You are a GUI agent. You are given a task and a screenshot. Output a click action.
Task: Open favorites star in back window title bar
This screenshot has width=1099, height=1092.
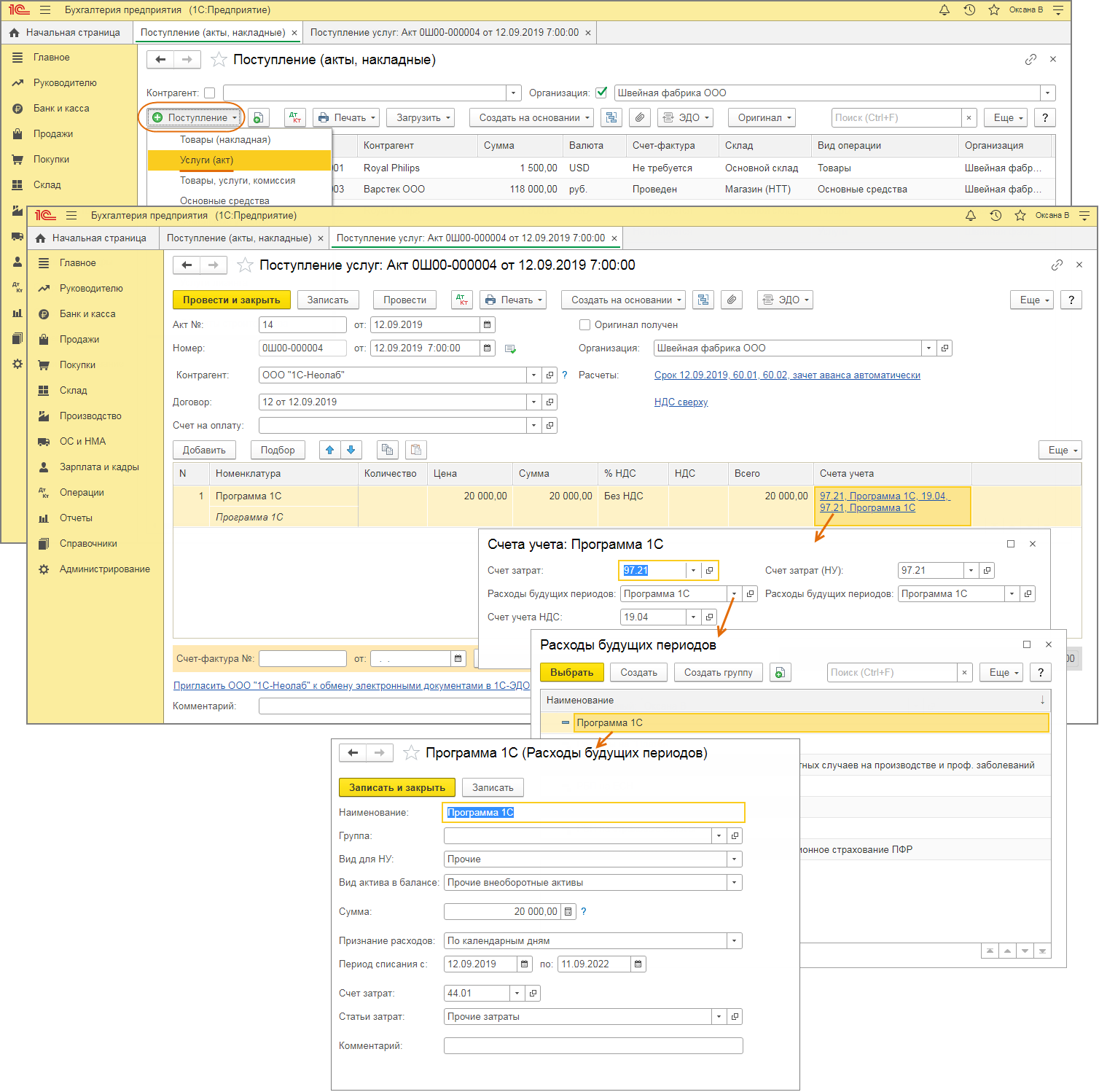click(x=994, y=10)
